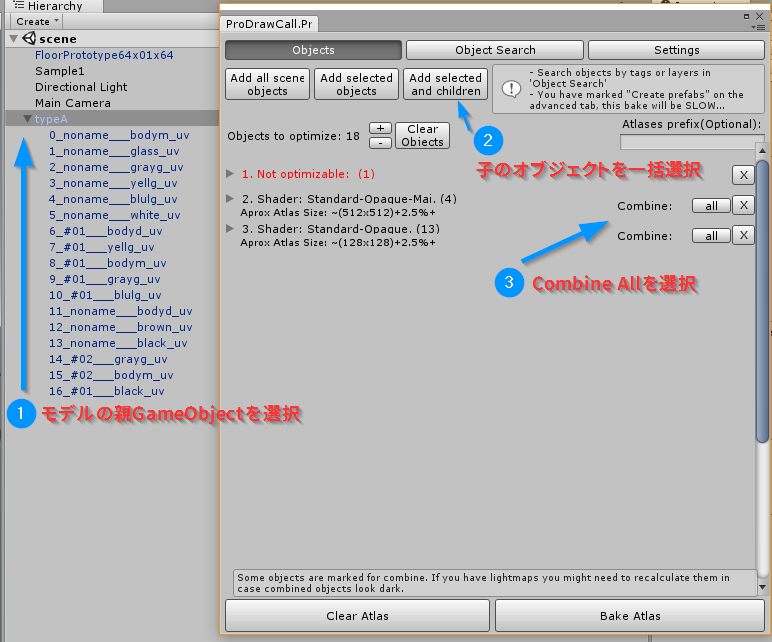Expand the Shader Standard-Opaque-Mai group

click(x=229, y=198)
